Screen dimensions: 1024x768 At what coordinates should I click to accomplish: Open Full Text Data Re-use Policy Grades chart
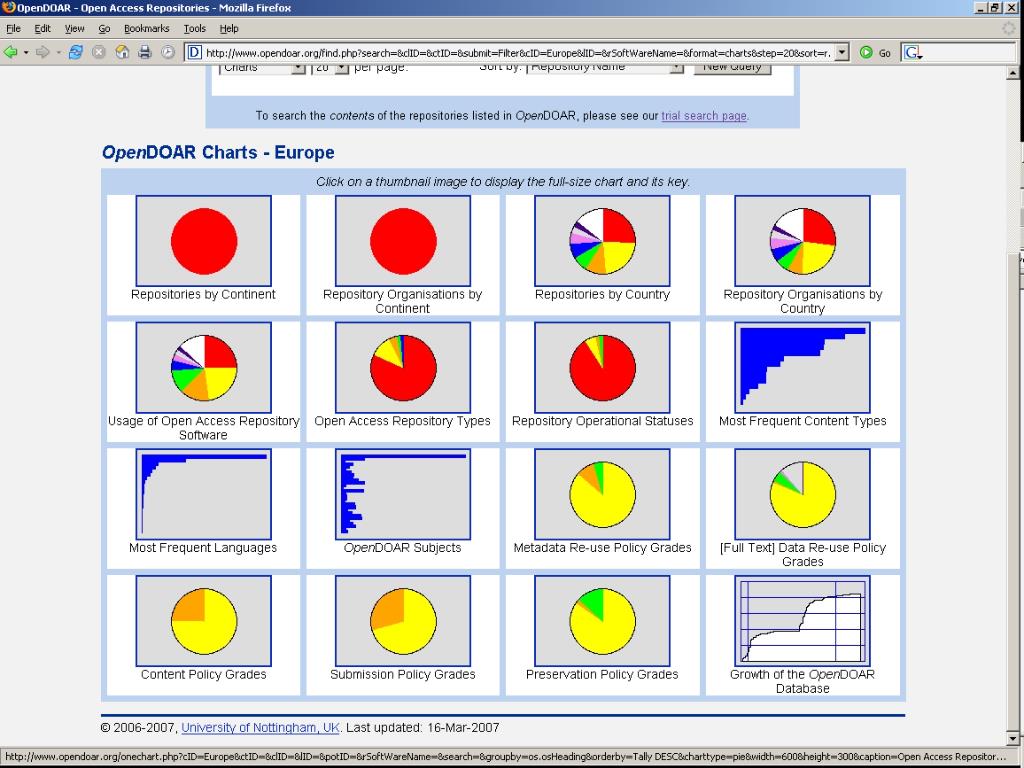[802, 494]
